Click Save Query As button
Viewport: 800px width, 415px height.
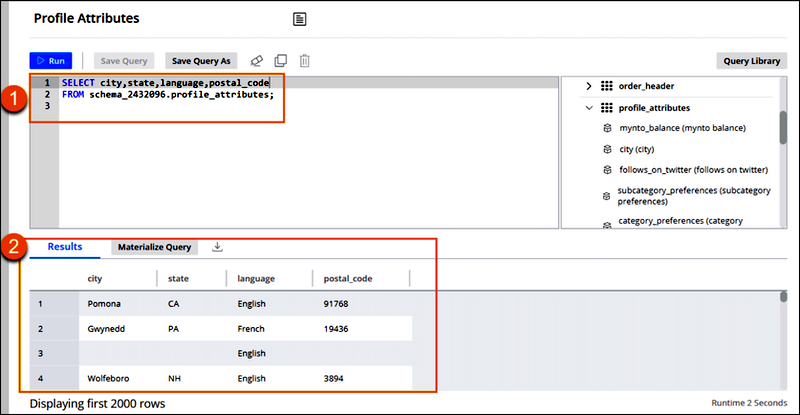tap(201, 61)
